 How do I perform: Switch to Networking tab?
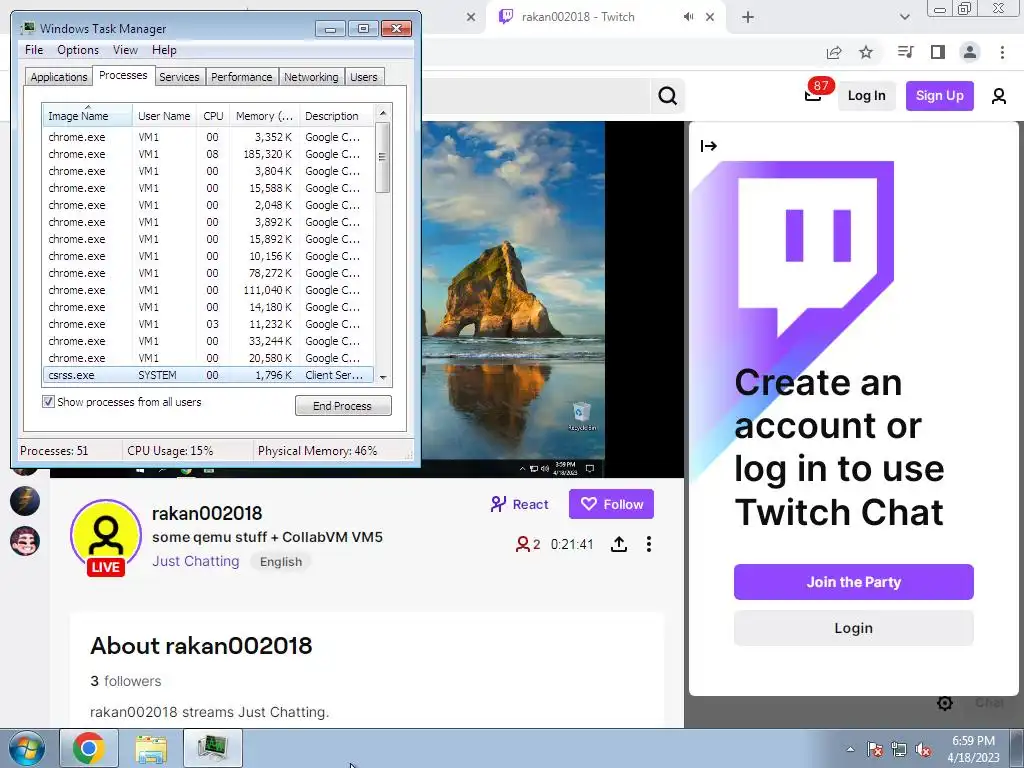311,77
